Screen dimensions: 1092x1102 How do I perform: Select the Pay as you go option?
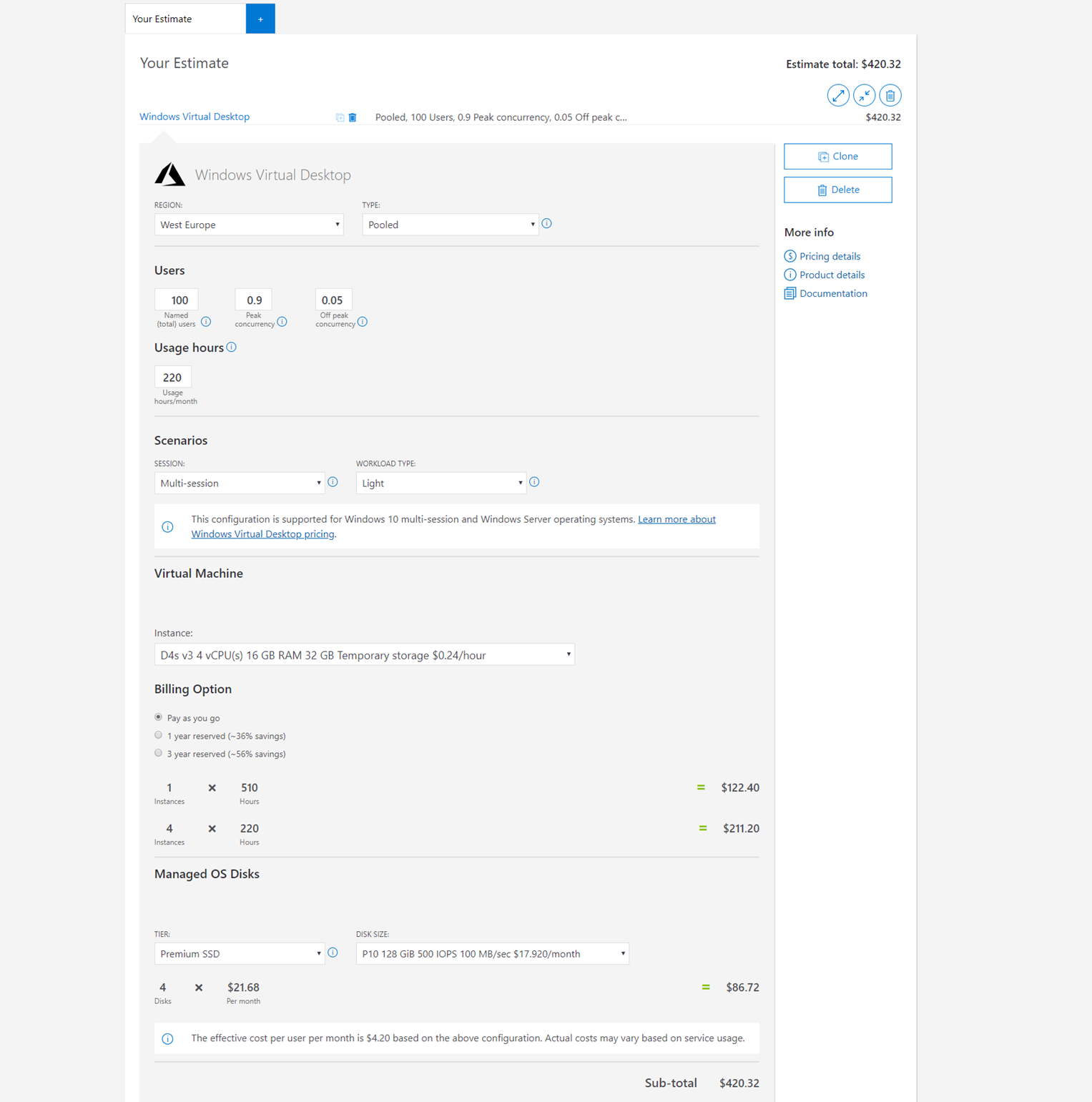pos(159,717)
